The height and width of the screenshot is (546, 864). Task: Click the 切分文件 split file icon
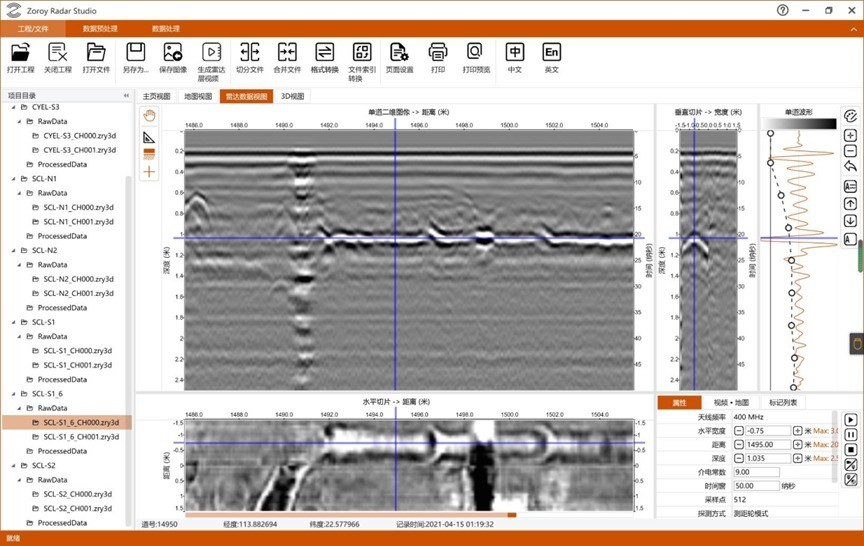[x=249, y=52]
